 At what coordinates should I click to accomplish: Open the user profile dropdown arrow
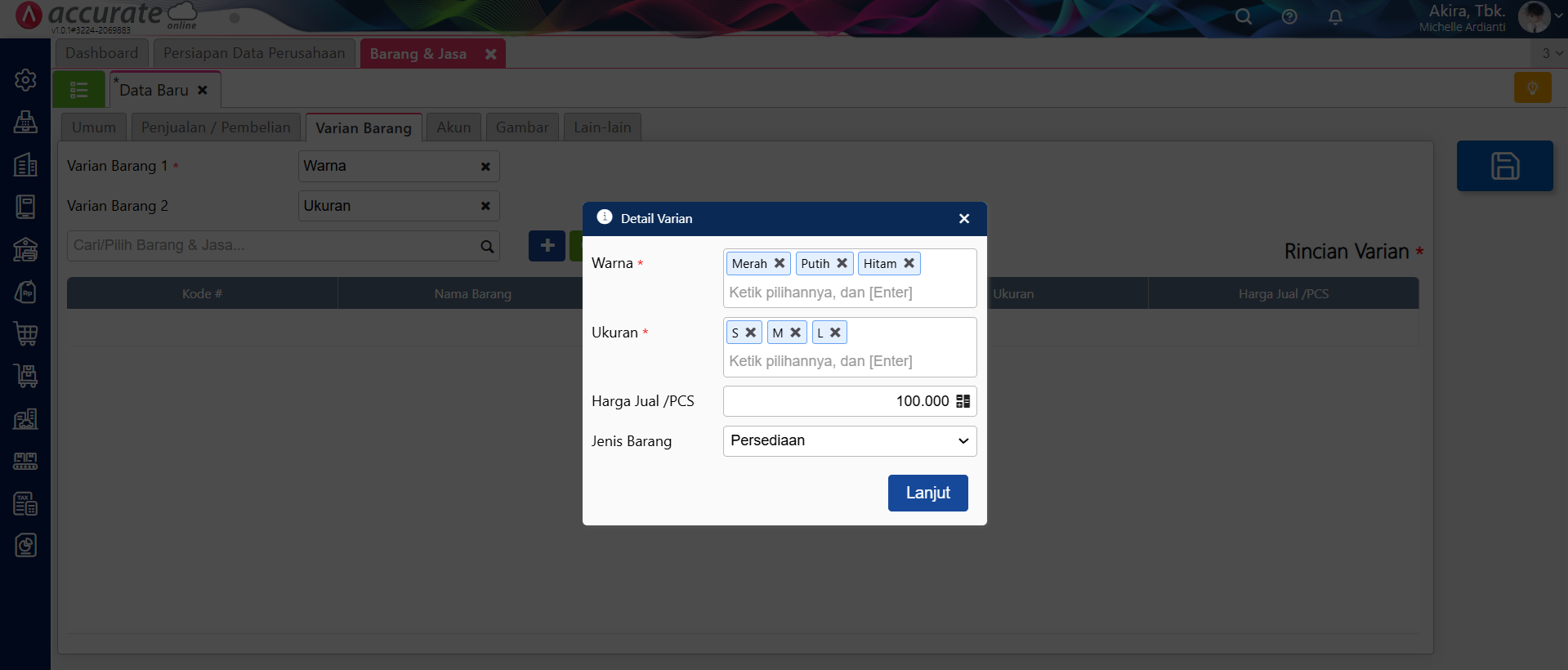click(1558, 16)
